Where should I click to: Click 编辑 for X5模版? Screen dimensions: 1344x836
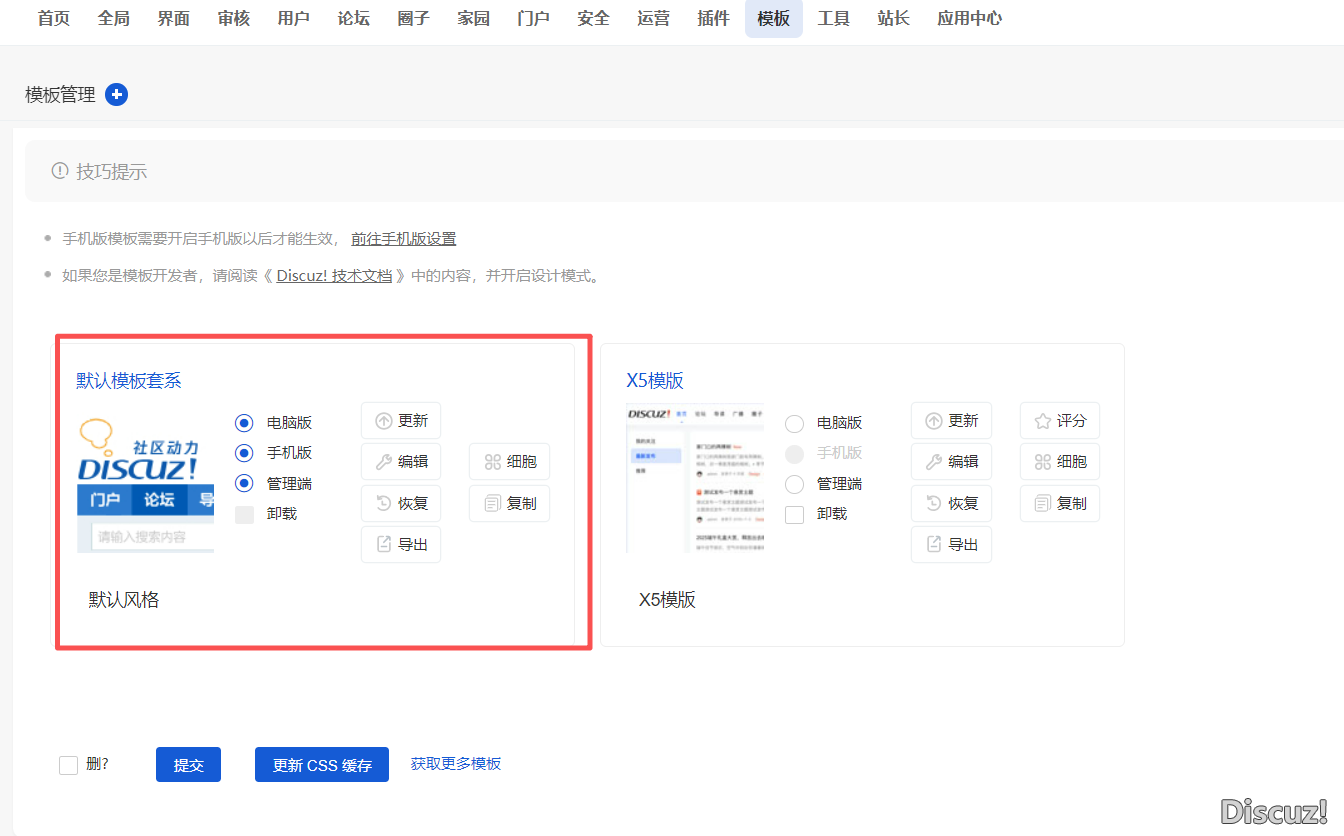click(x=951, y=462)
